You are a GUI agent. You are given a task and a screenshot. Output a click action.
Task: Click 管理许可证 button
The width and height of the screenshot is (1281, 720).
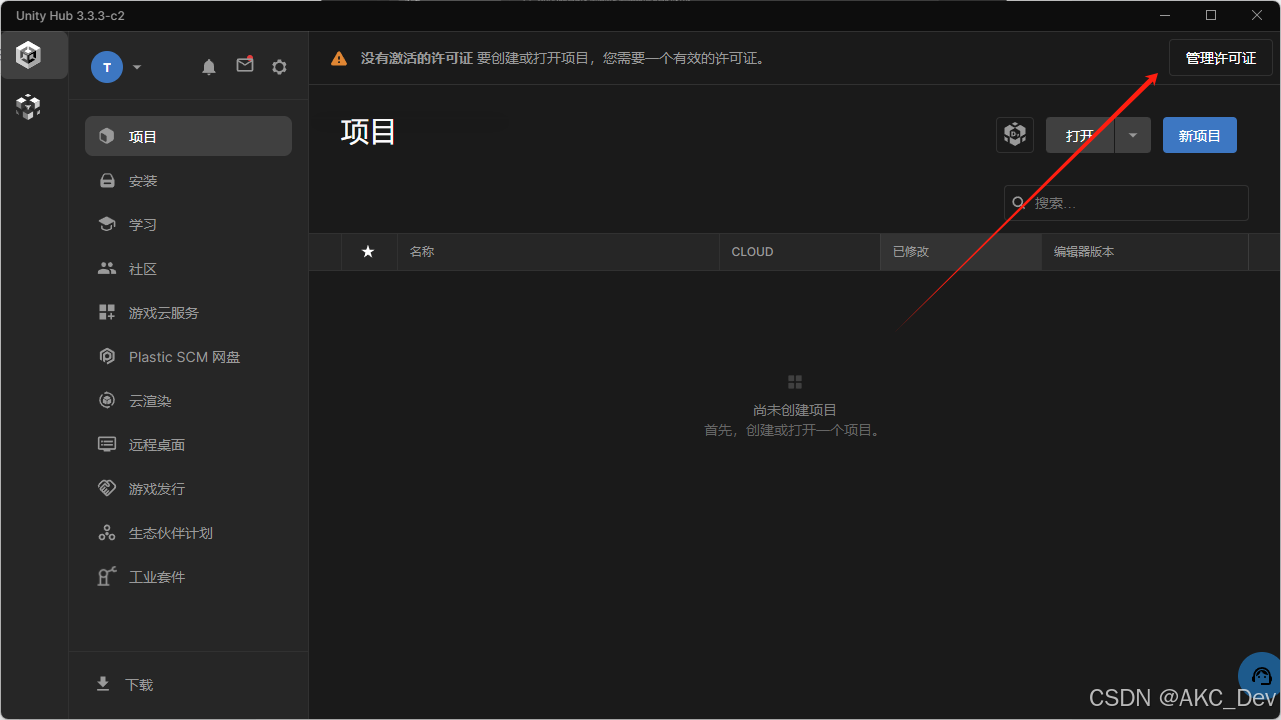click(x=1221, y=58)
